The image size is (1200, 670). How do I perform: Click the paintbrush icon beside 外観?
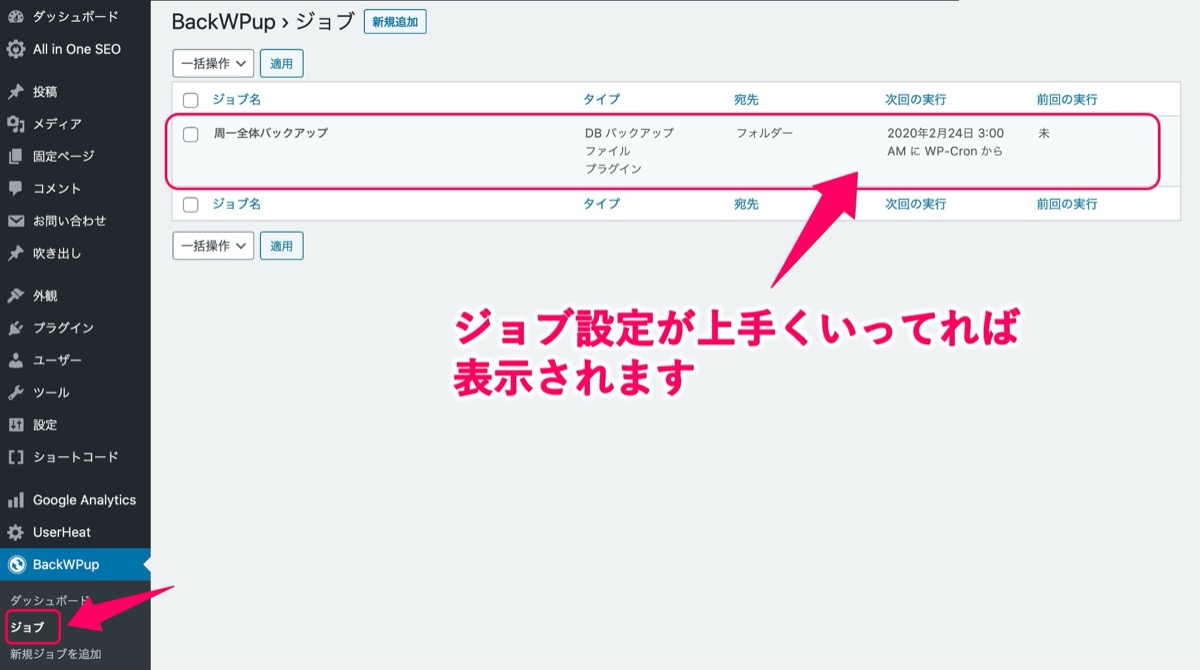click(x=16, y=296)
